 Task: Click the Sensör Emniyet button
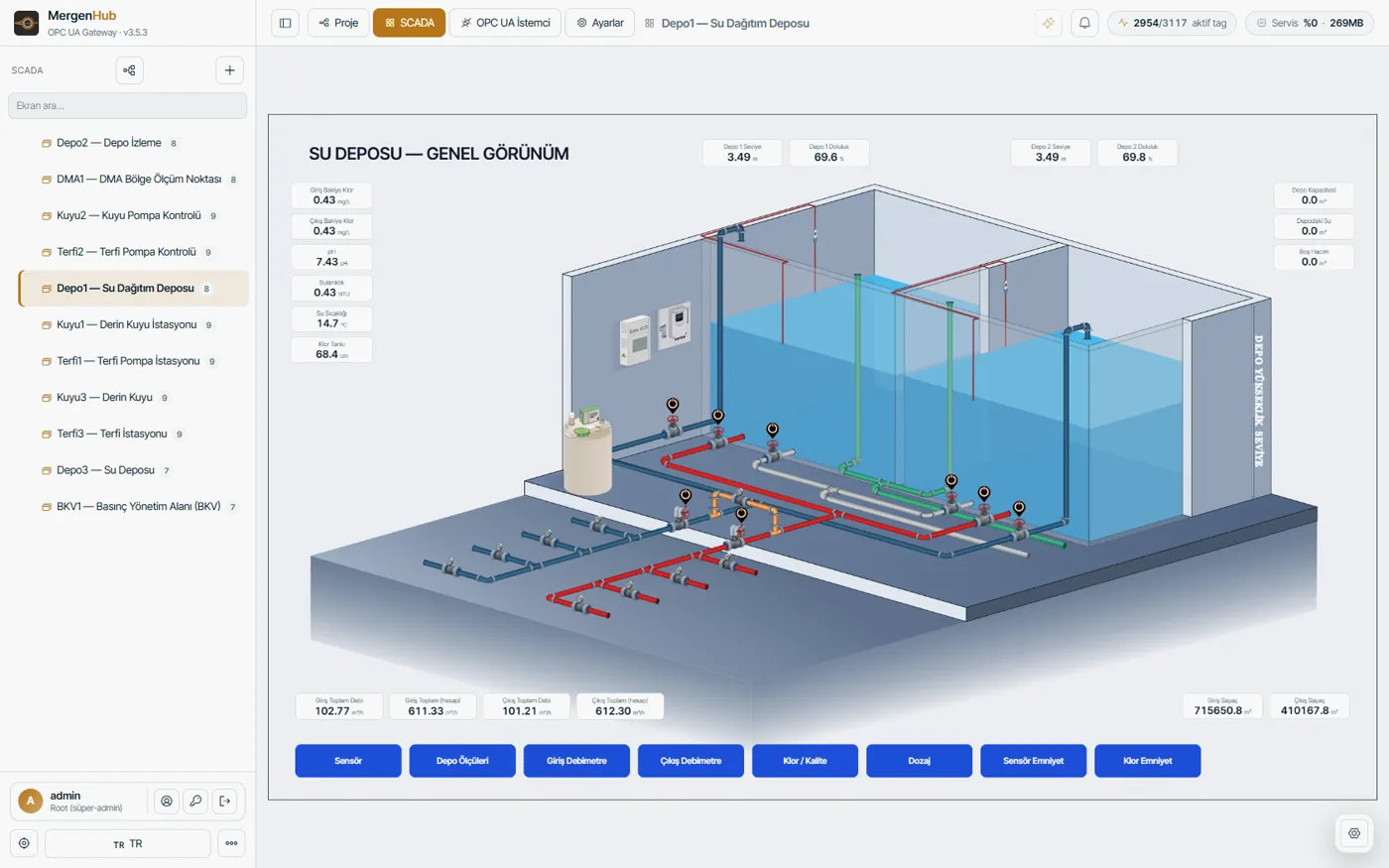click(1033, 761)
